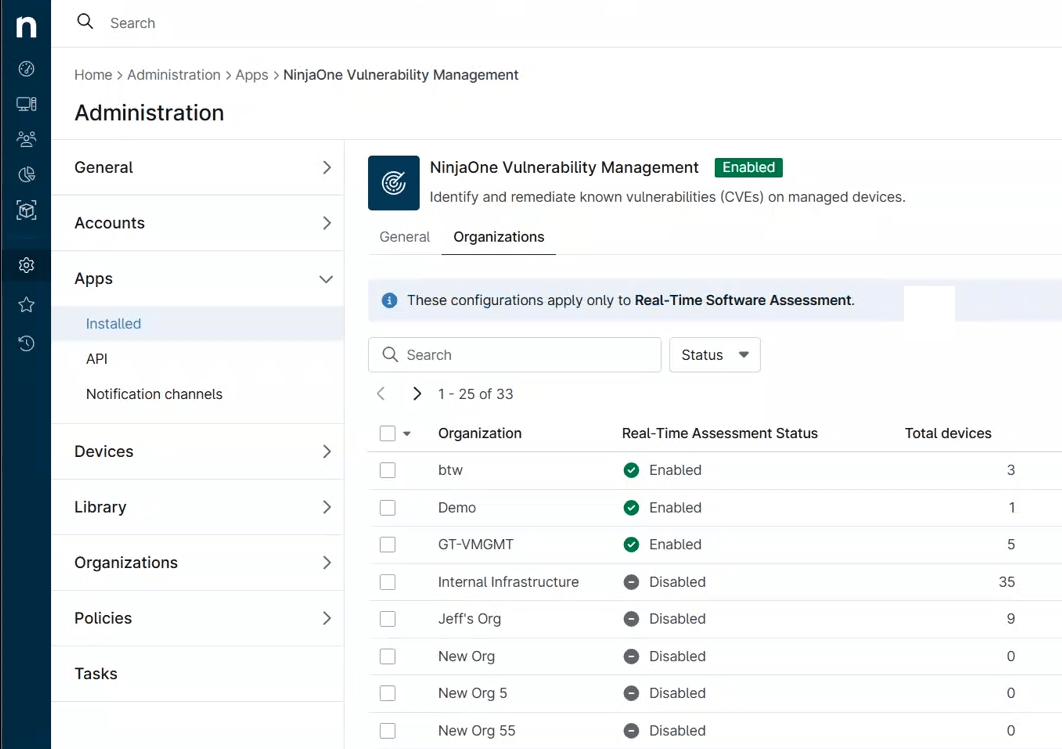Sort by Real-Time Assessment Status column
This screenshot has height=749, width=1062.
(719, 433)
